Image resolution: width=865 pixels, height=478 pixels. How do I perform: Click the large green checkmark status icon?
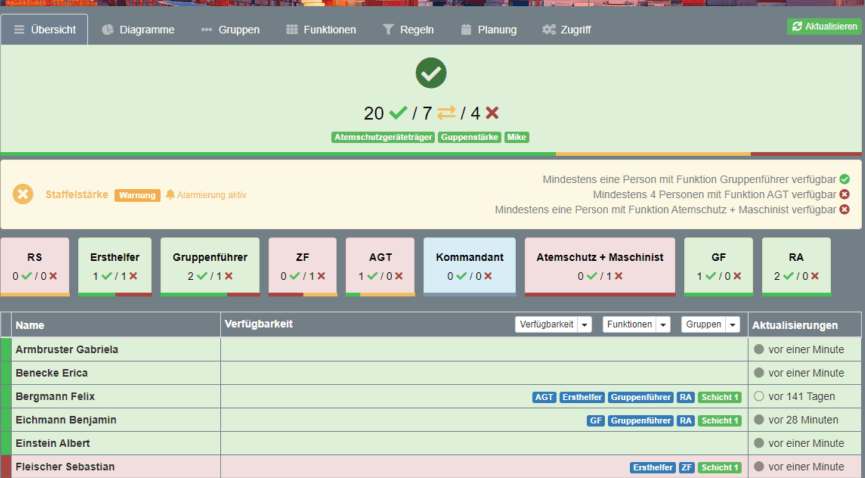click(431, 73)
